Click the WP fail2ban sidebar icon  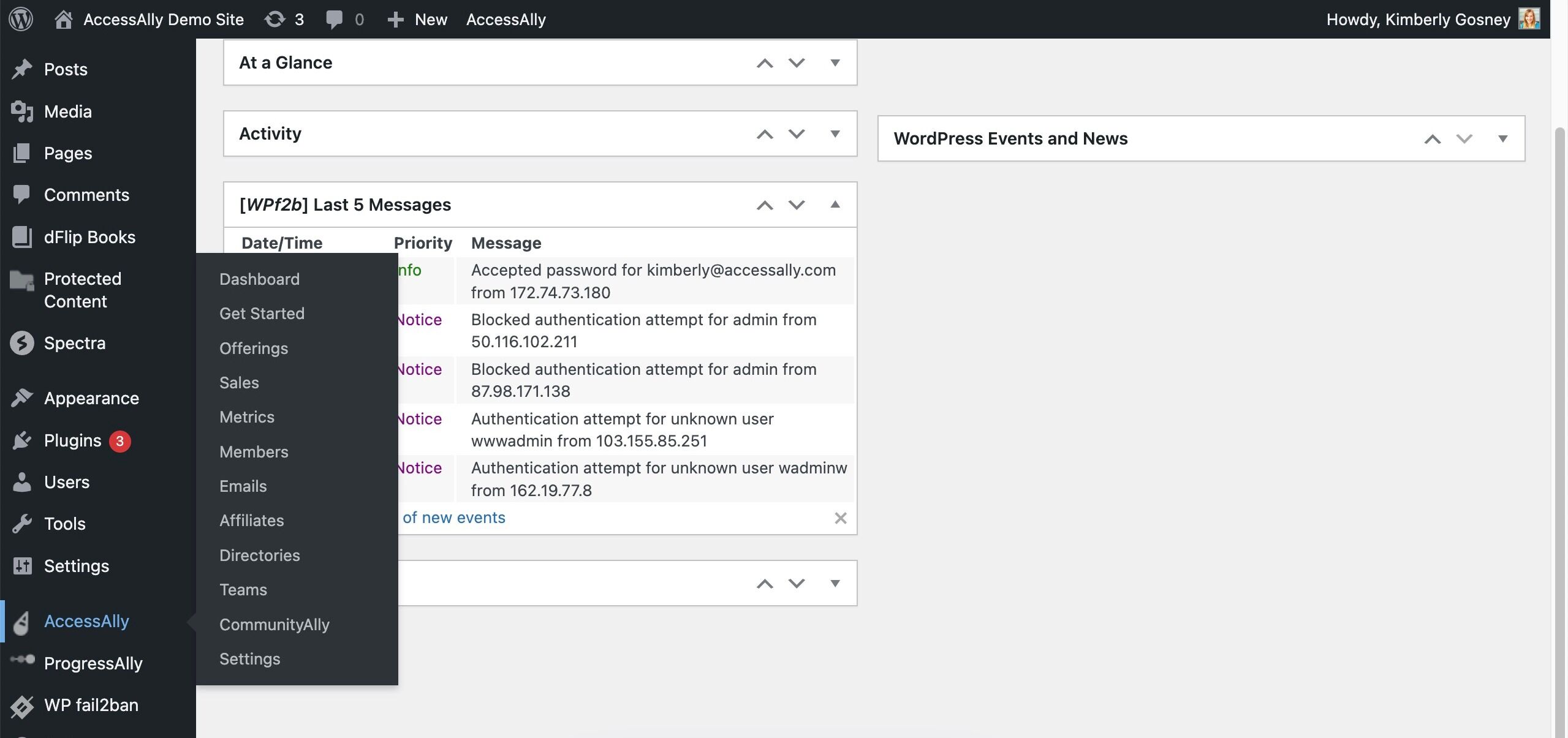tap(22, 706)
